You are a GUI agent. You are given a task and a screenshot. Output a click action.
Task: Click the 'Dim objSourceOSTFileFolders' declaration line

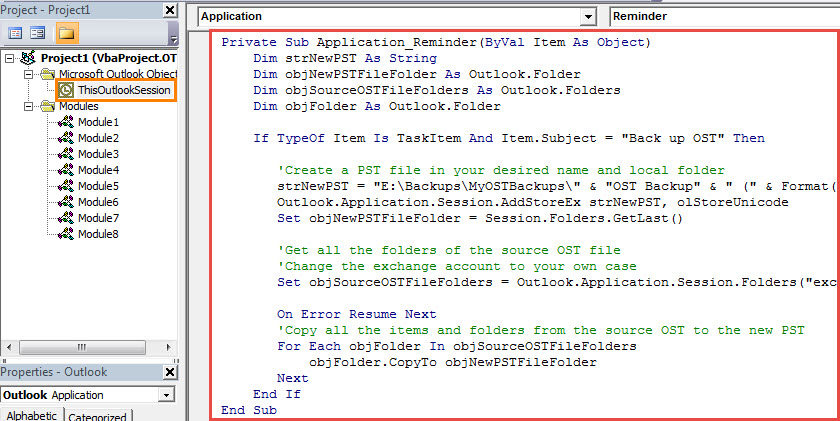[437, 91]
